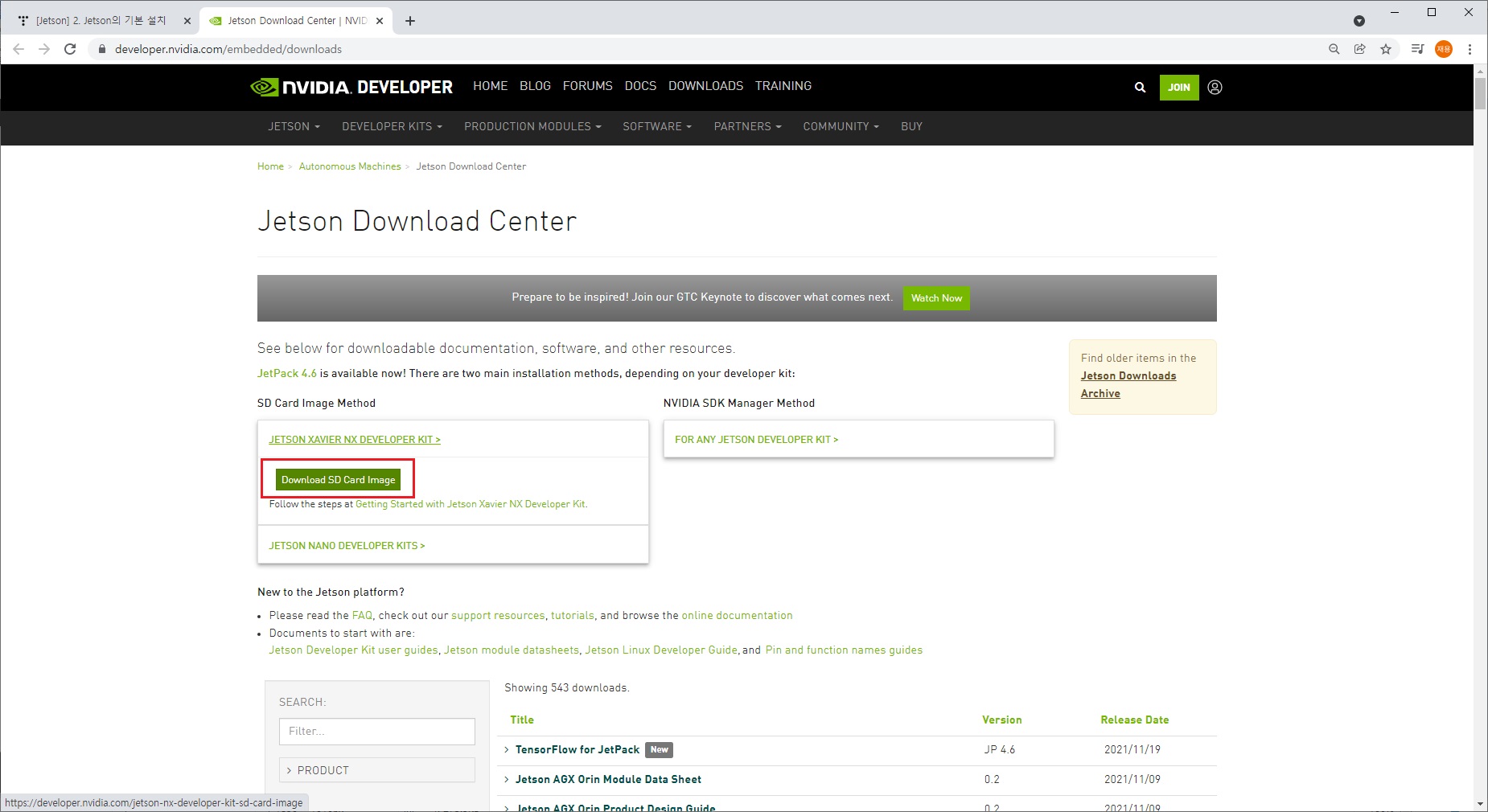Open Jetson Developer Kit user guides link
The image size is (1488, 812).
(353, 650)
